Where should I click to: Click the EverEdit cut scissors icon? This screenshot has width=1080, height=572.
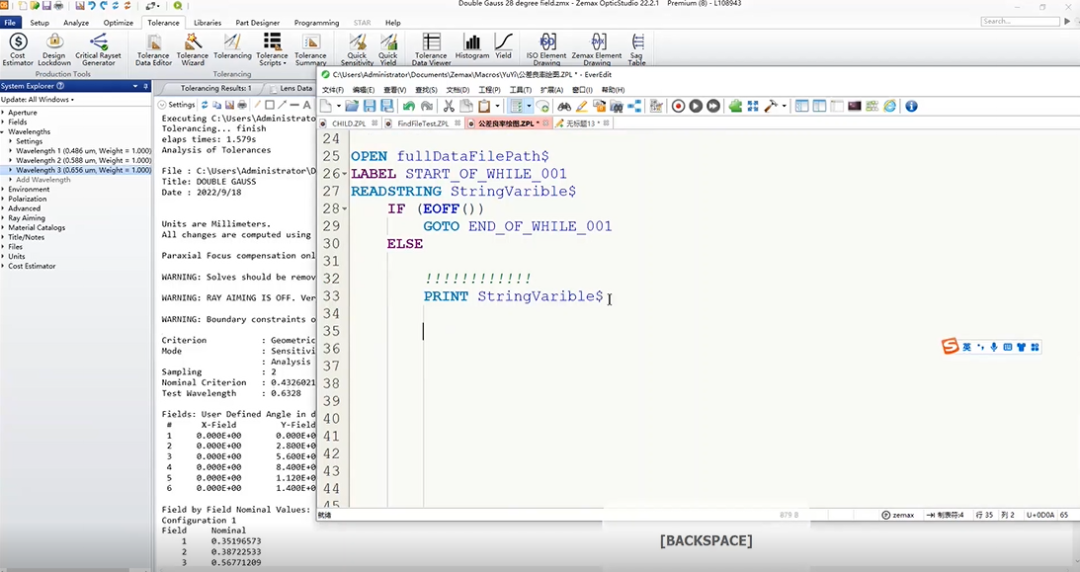click(x=448, y=106)
